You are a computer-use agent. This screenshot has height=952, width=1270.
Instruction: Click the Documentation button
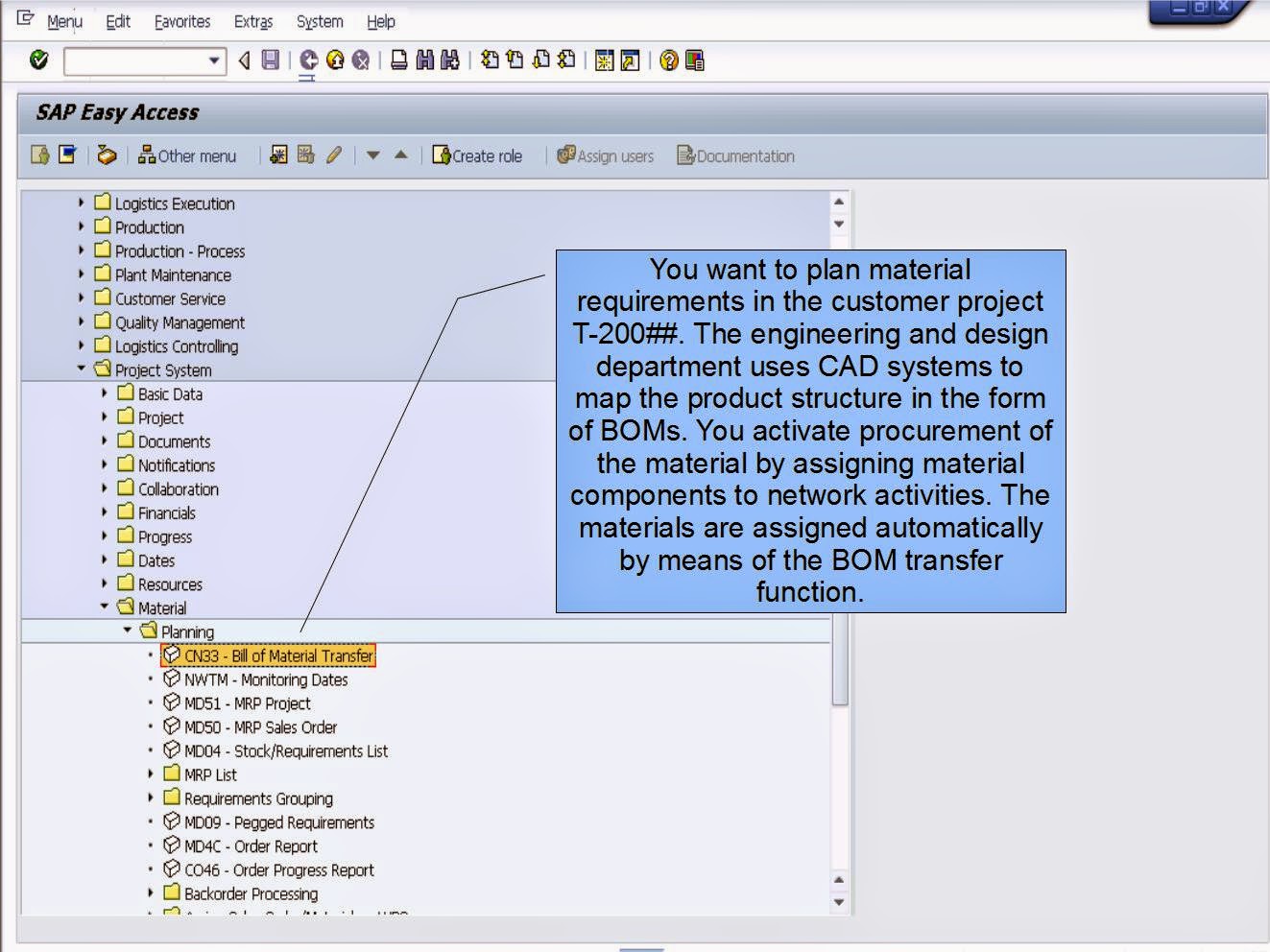tap(735, 155)
